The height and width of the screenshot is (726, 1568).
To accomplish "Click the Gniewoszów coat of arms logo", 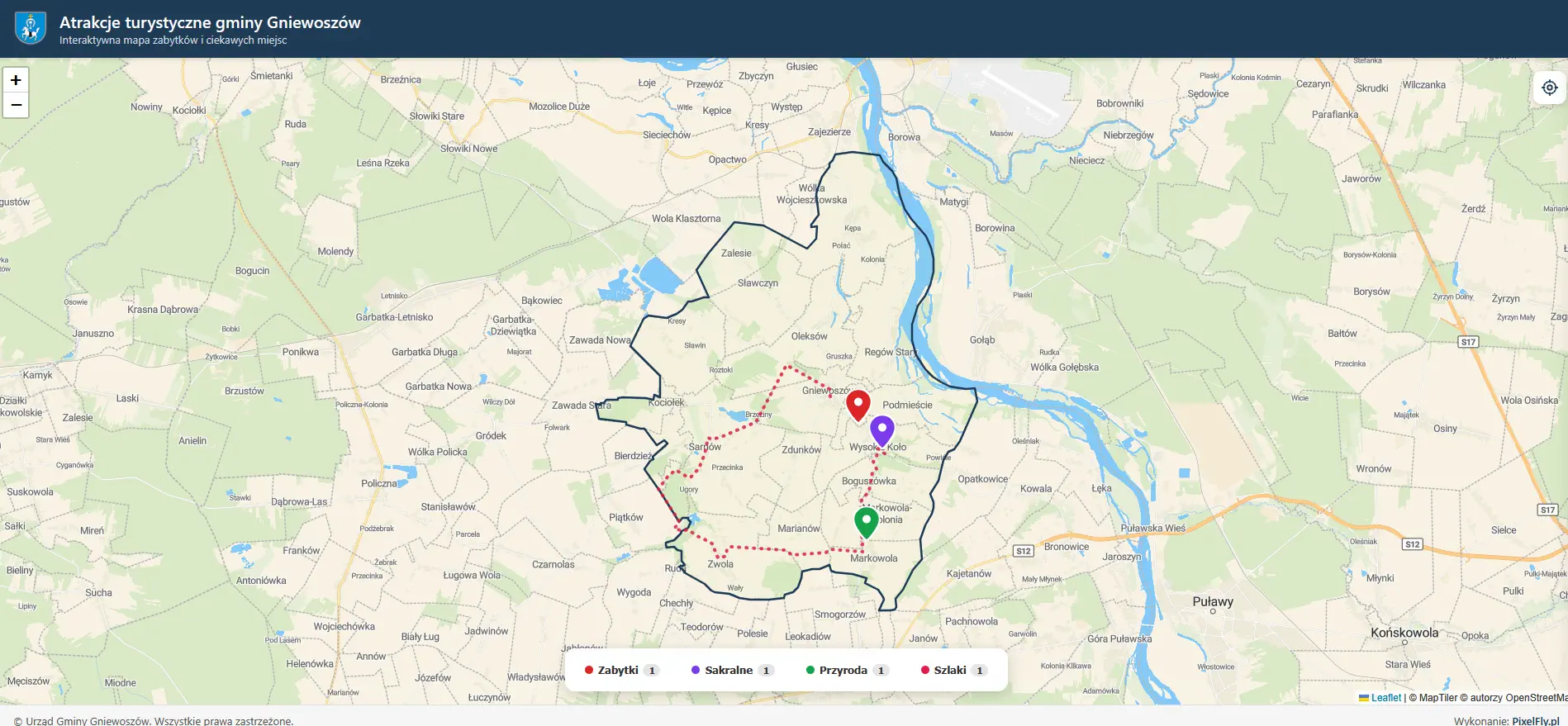I will point(31,28).
